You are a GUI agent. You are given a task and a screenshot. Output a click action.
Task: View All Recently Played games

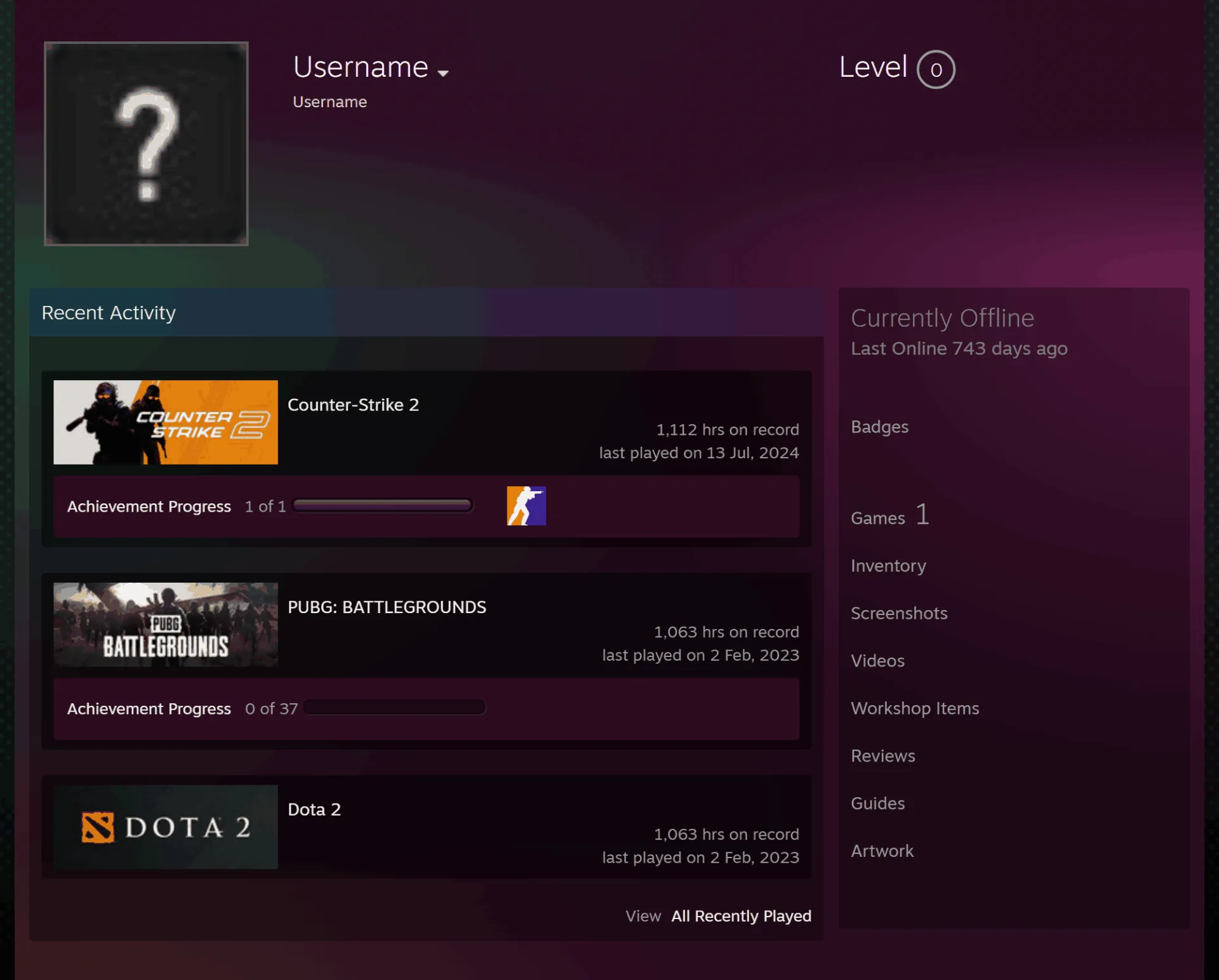coord(741,916)
